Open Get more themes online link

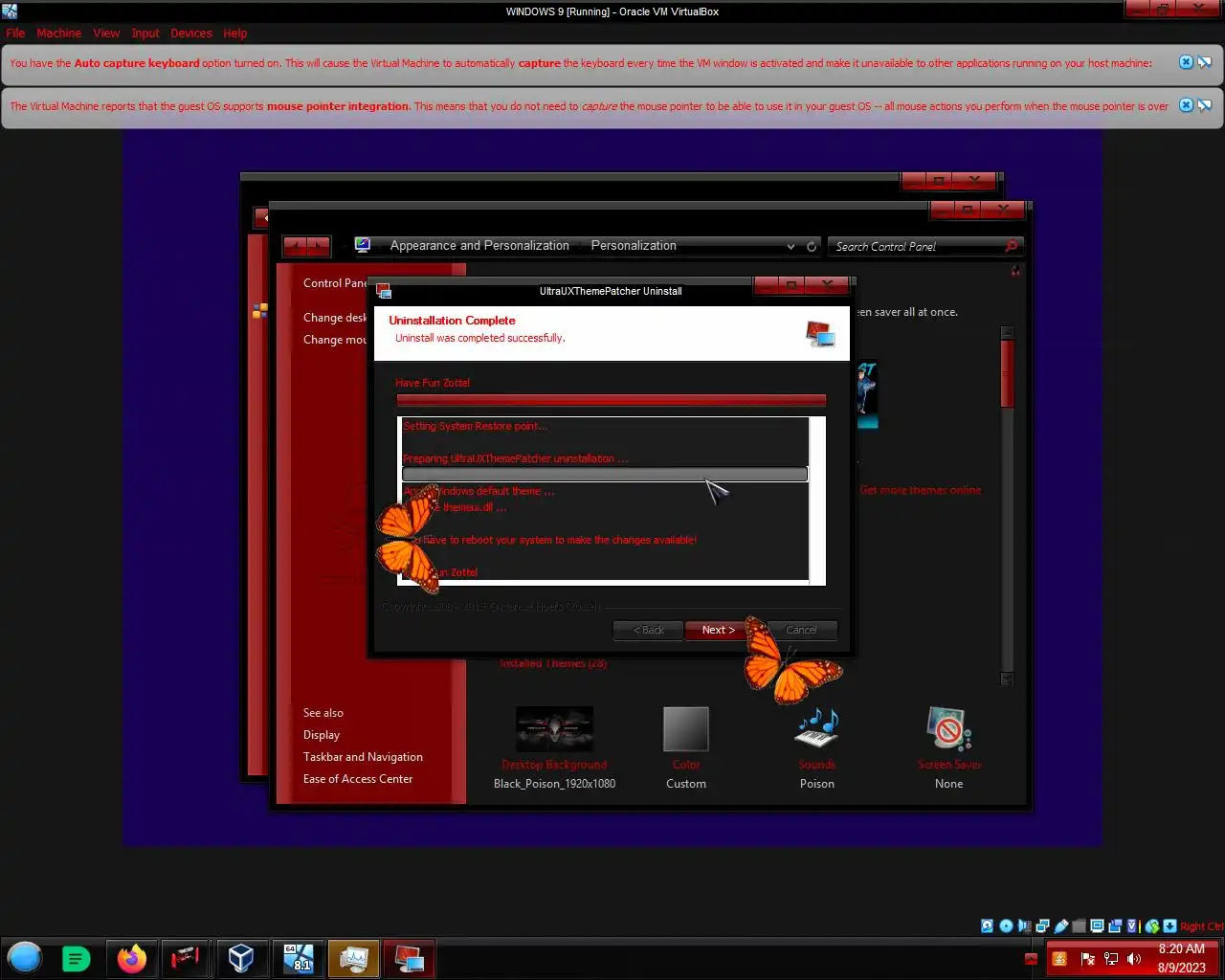[x=920, y=490]
